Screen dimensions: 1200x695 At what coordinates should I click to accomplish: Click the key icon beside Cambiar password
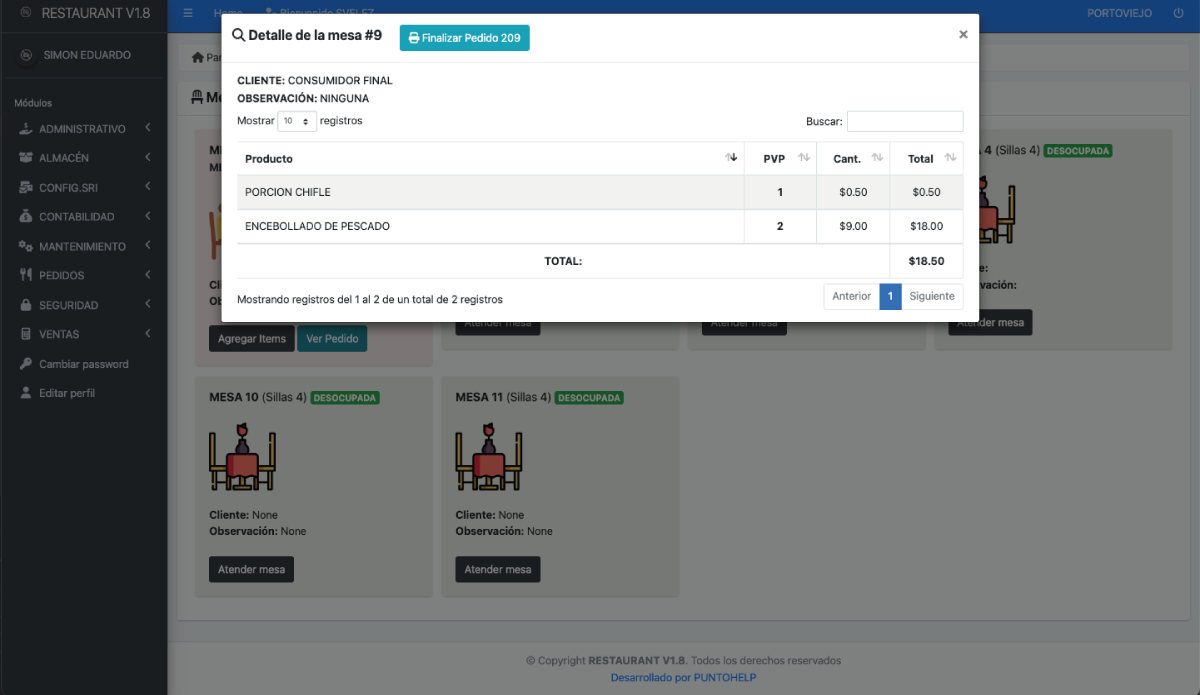point(26,364)
